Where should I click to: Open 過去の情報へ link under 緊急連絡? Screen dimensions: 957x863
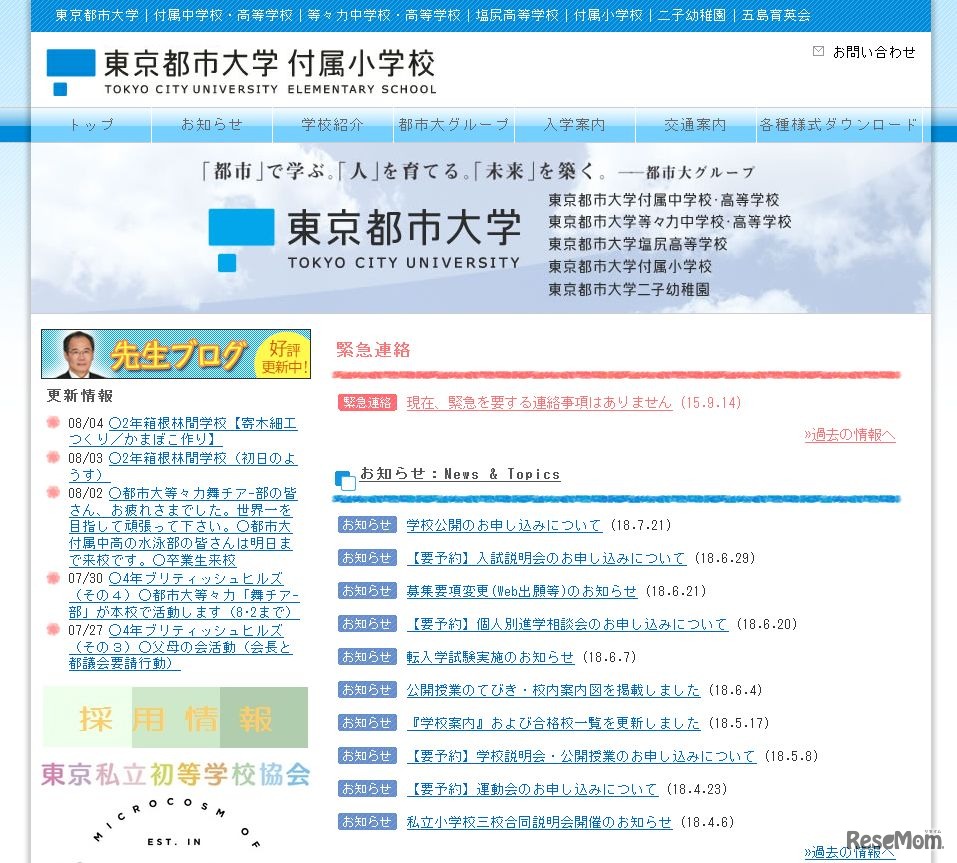click(x=850, y=435)
